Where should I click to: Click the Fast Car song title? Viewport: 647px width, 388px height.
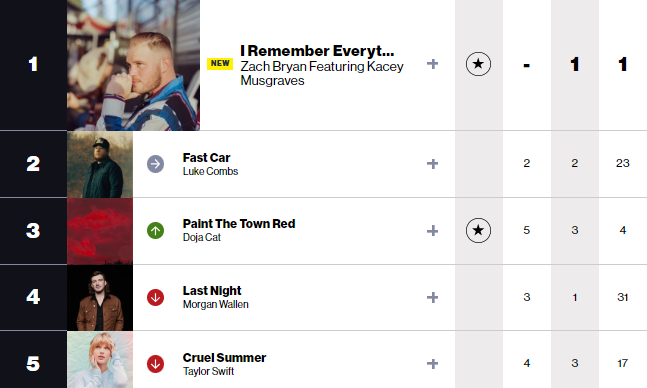tap(206, 158)
